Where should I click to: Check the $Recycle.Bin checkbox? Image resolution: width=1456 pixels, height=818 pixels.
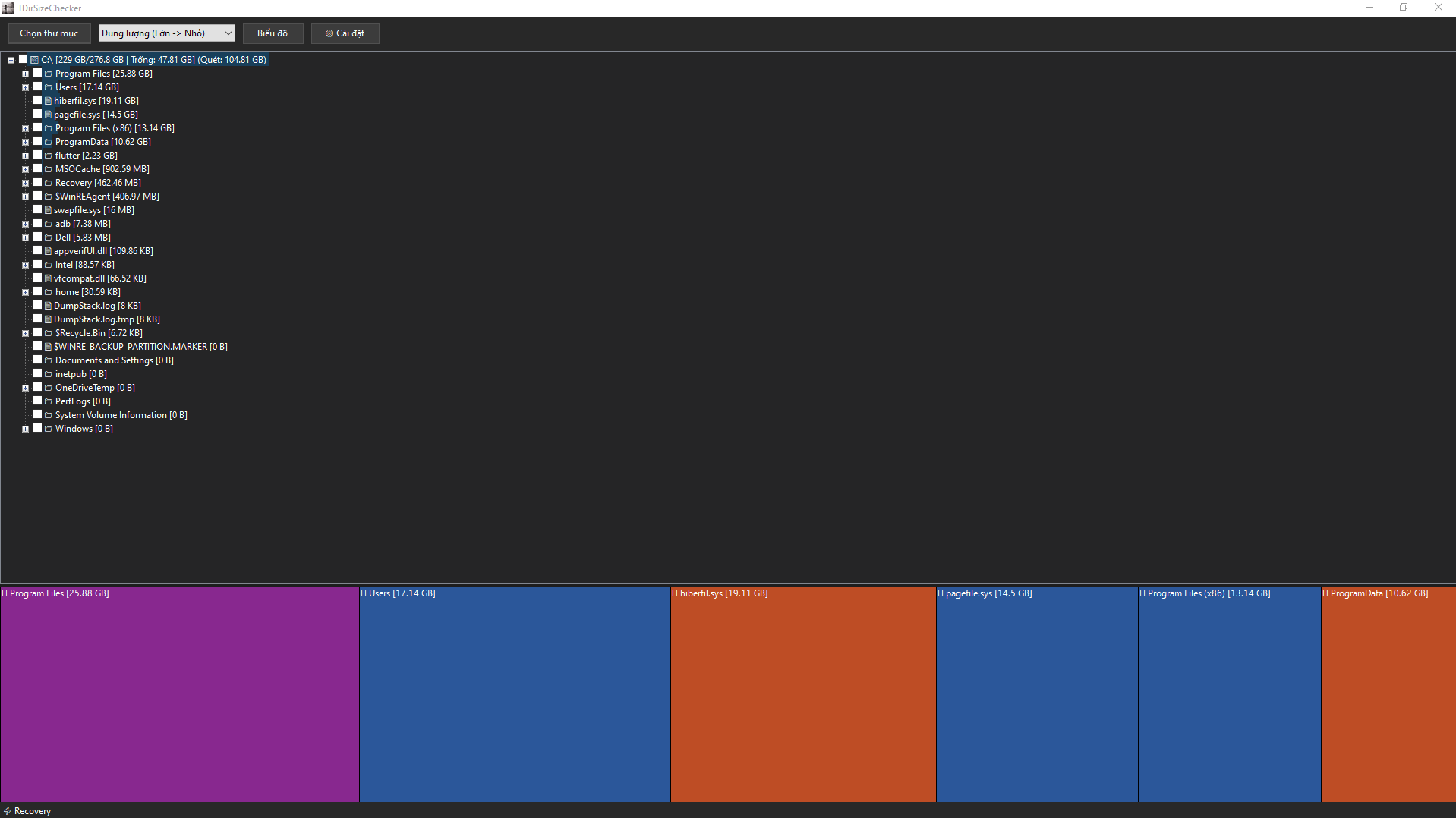point(37,332)
